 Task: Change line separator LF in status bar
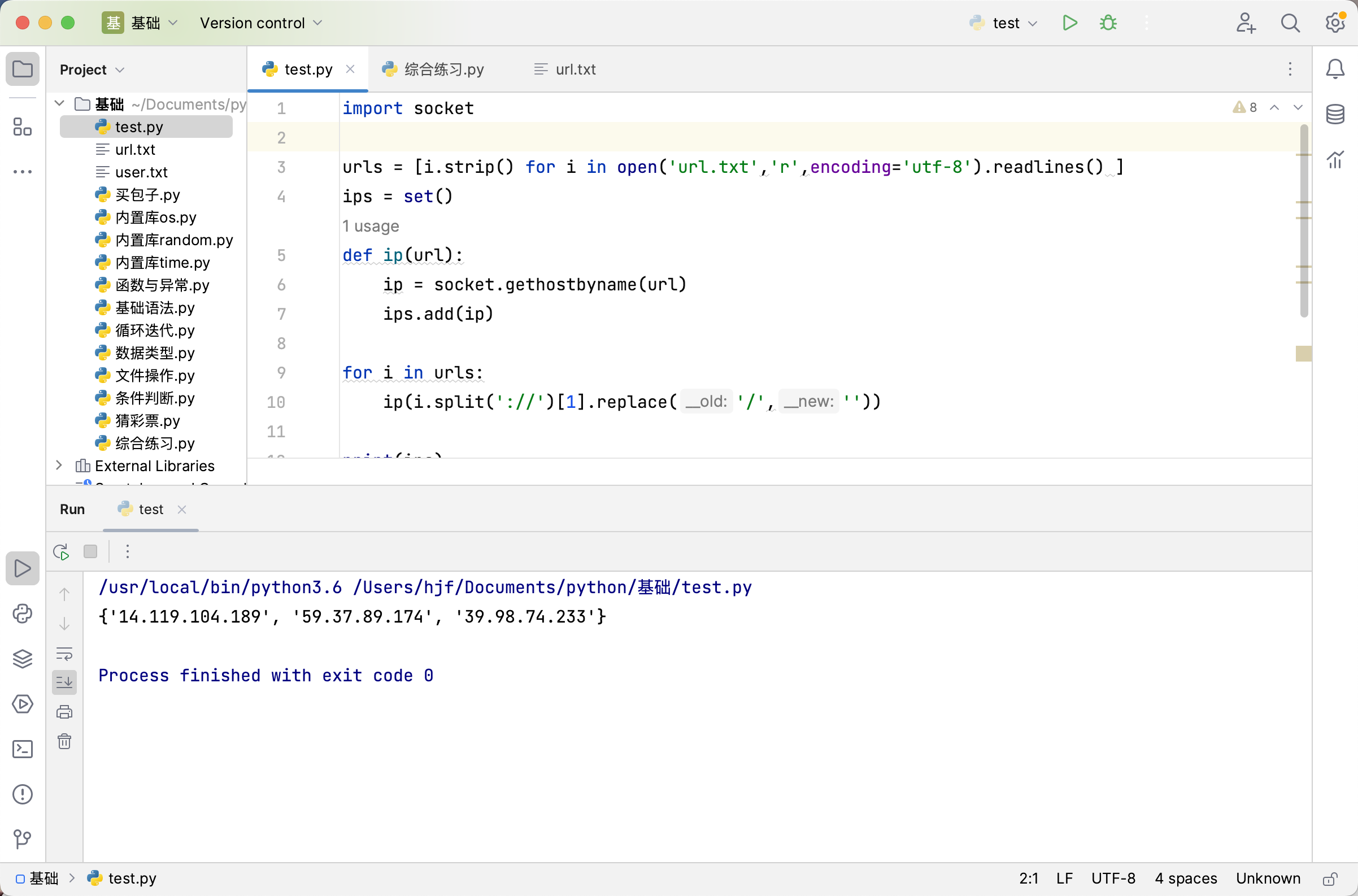[x=1064, y=878]
